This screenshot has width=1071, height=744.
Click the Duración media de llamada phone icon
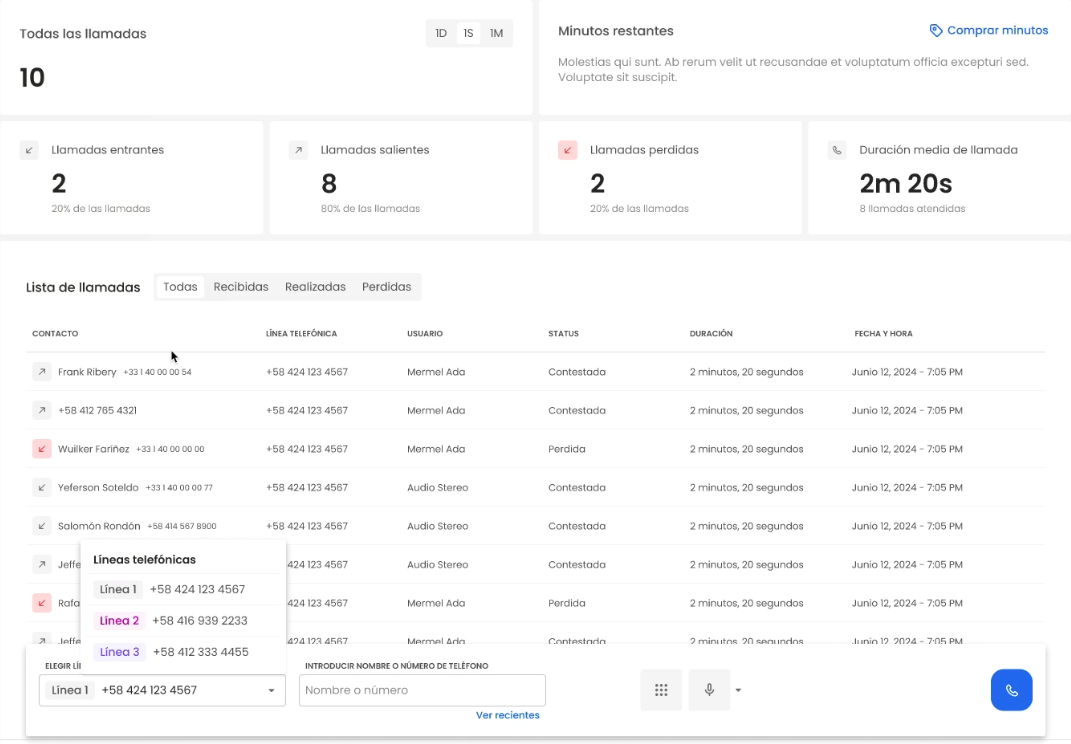tap(837, 150)
